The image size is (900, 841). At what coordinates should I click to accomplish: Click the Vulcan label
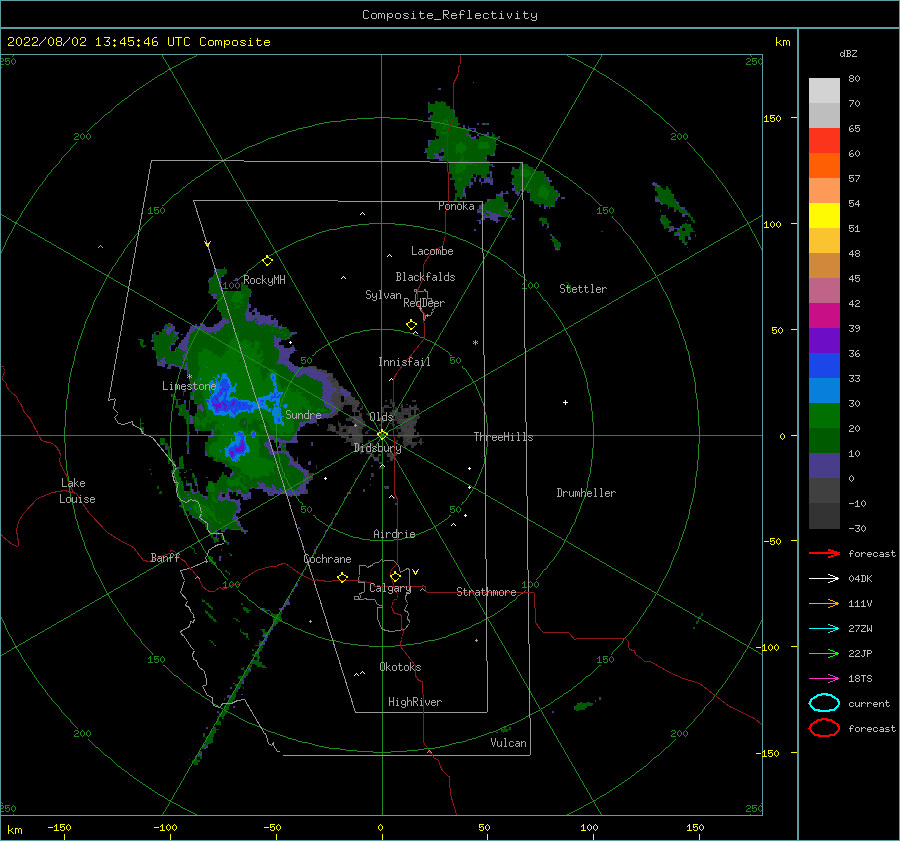tap(509, 743)
